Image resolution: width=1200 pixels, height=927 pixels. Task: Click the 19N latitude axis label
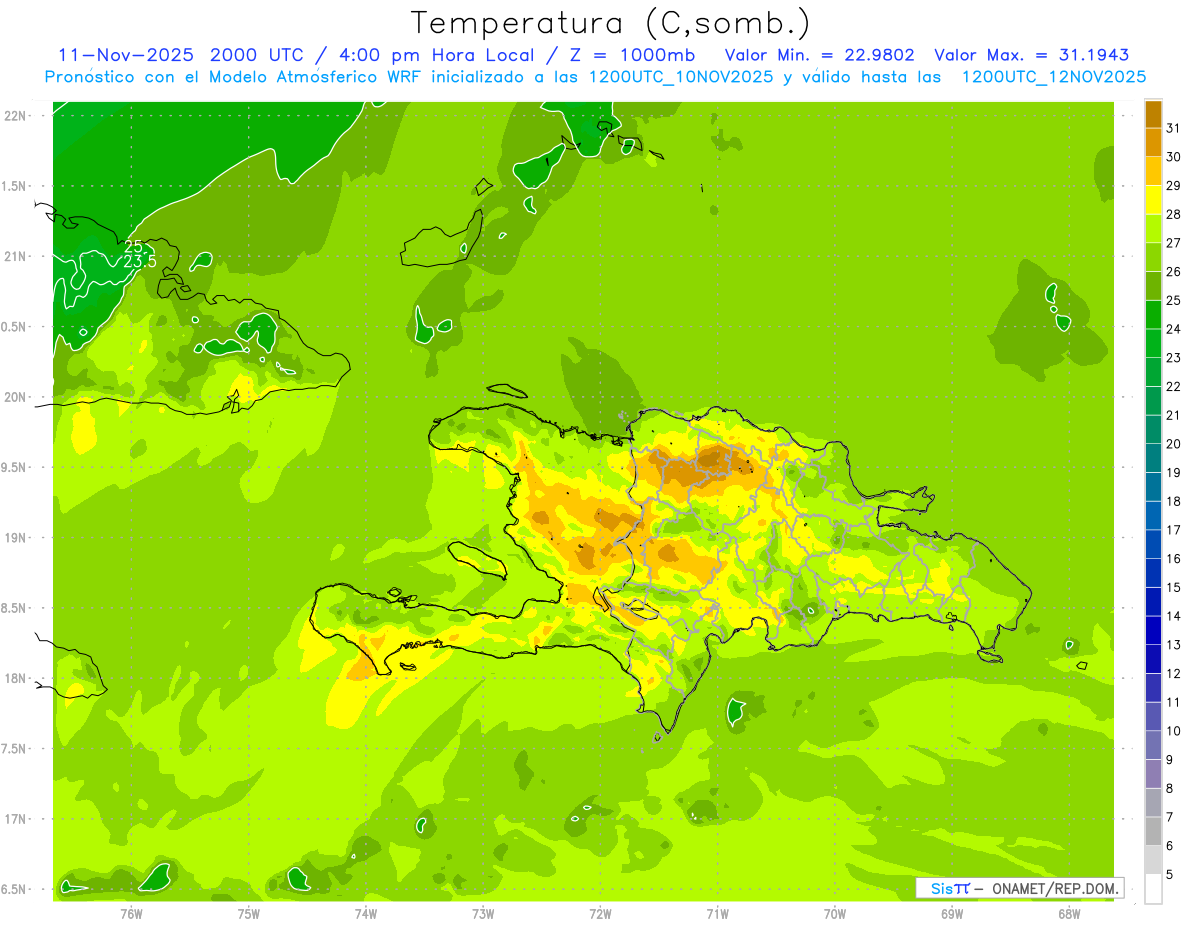coord(15,538)
